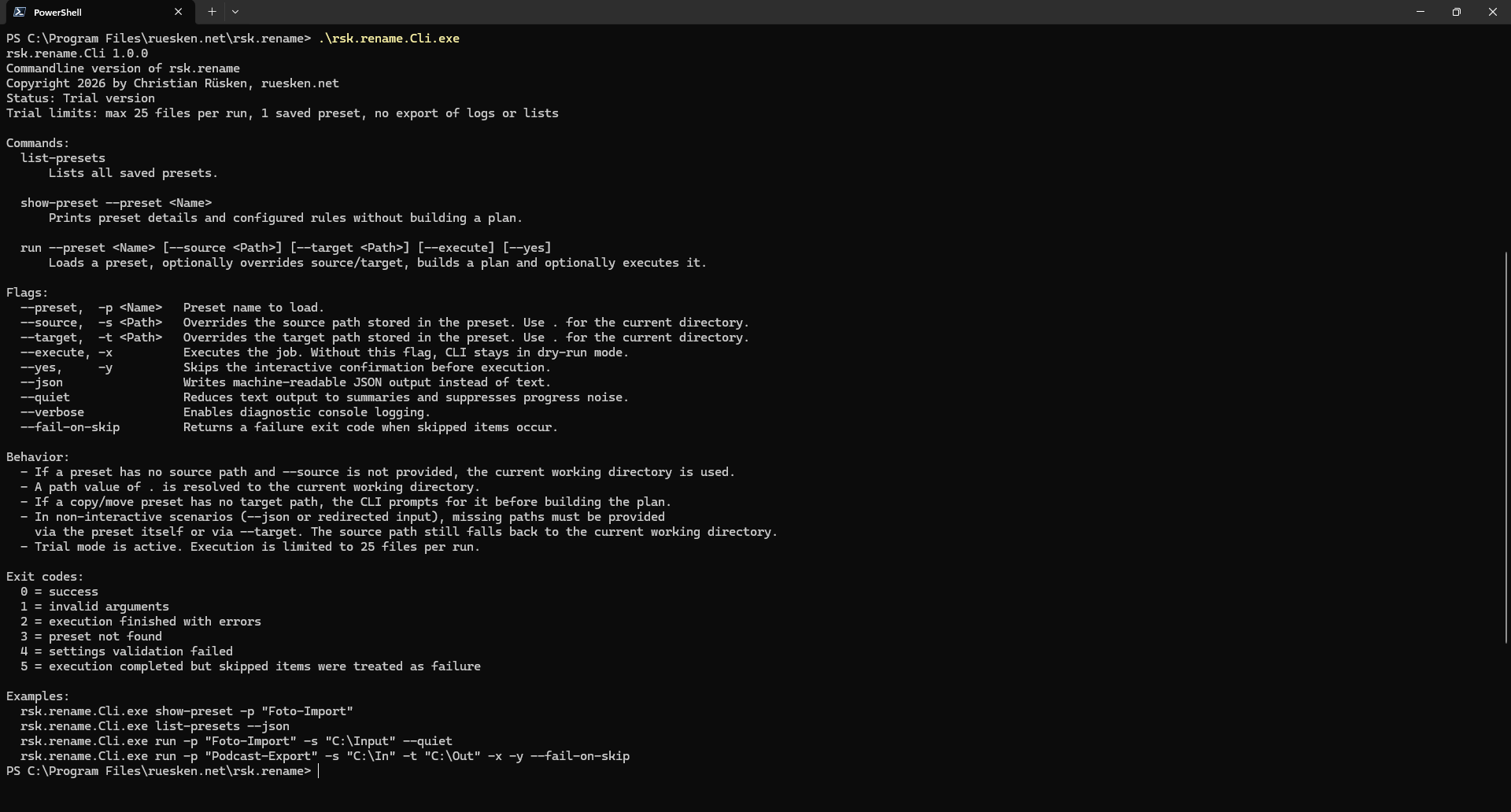Viewport: 1511px width, 812px height.
Task: Click the --execute, -x flag text
Action: point(66,352)
